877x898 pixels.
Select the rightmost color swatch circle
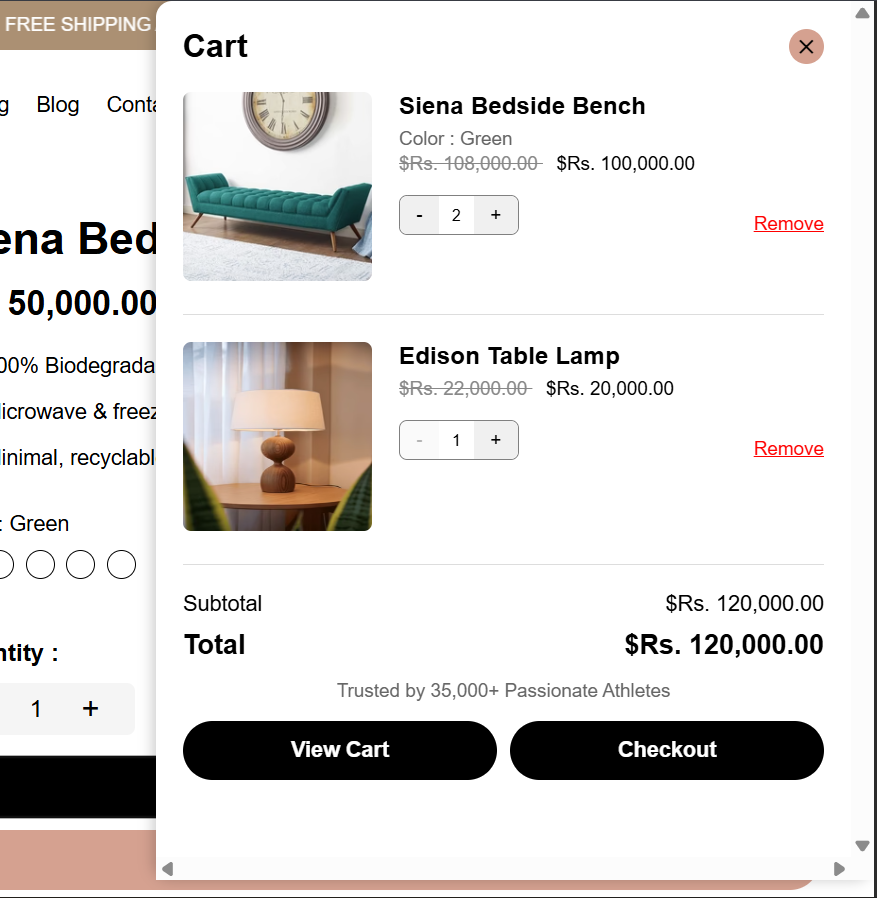(121, 564)
